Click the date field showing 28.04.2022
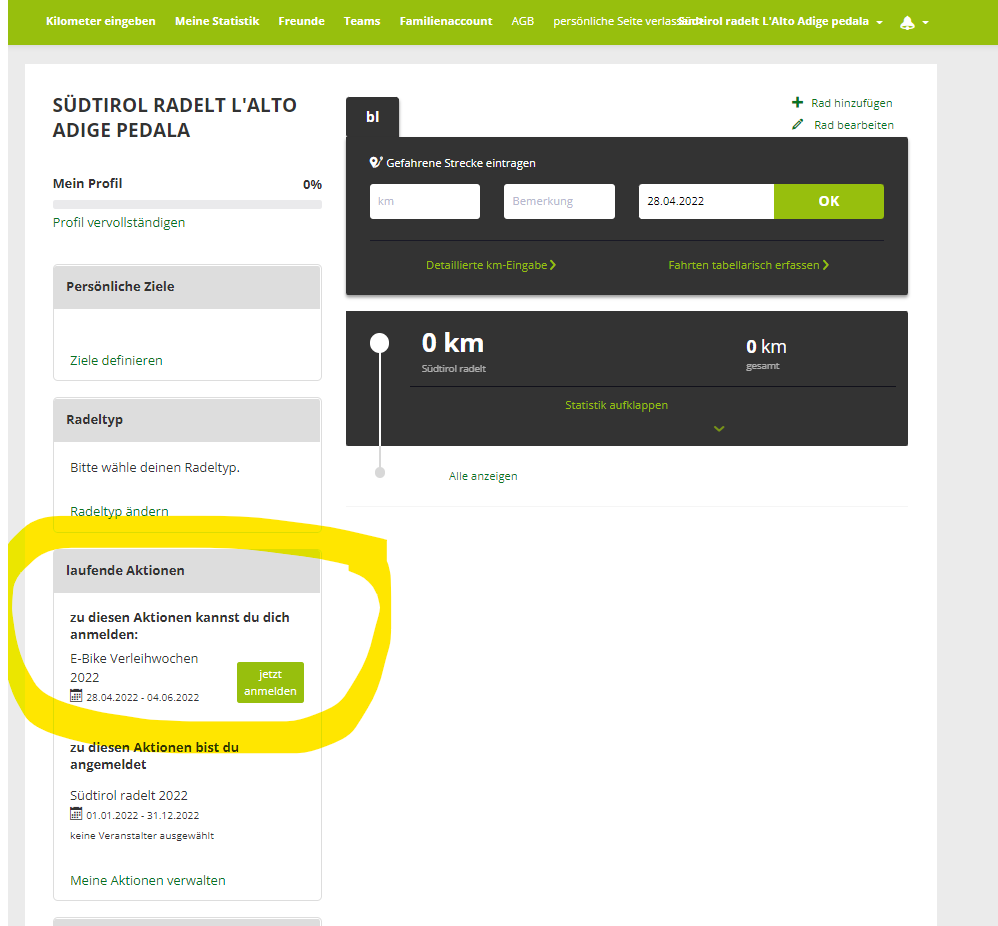Screen dimensions: 998x926 point(706,201)
